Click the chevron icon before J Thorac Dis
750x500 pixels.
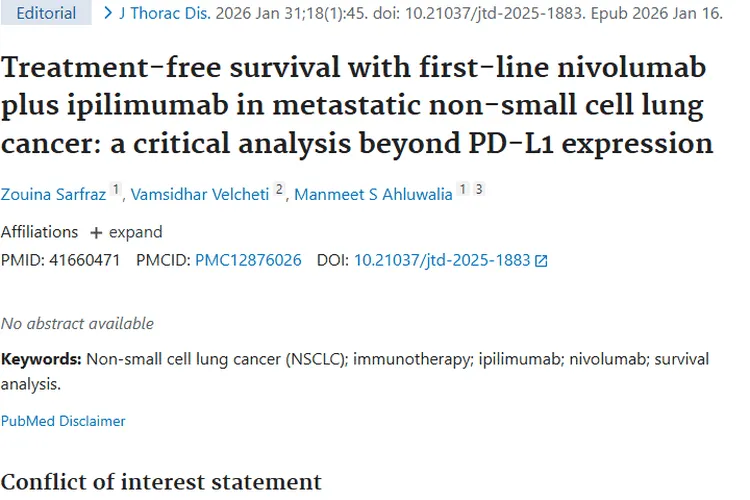click(x=108, y=13)
